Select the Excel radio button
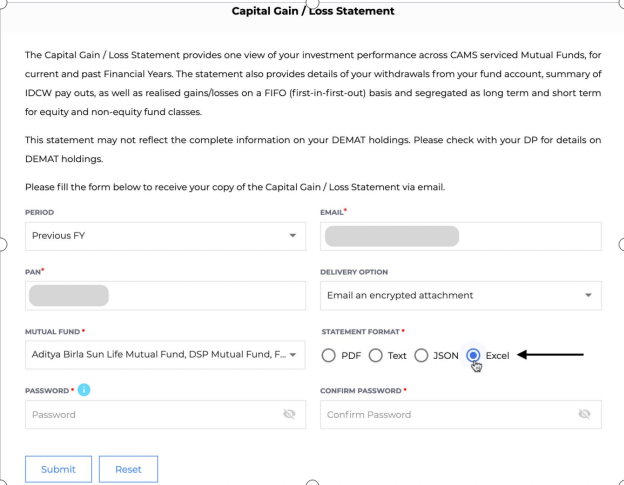 (473, 355)
